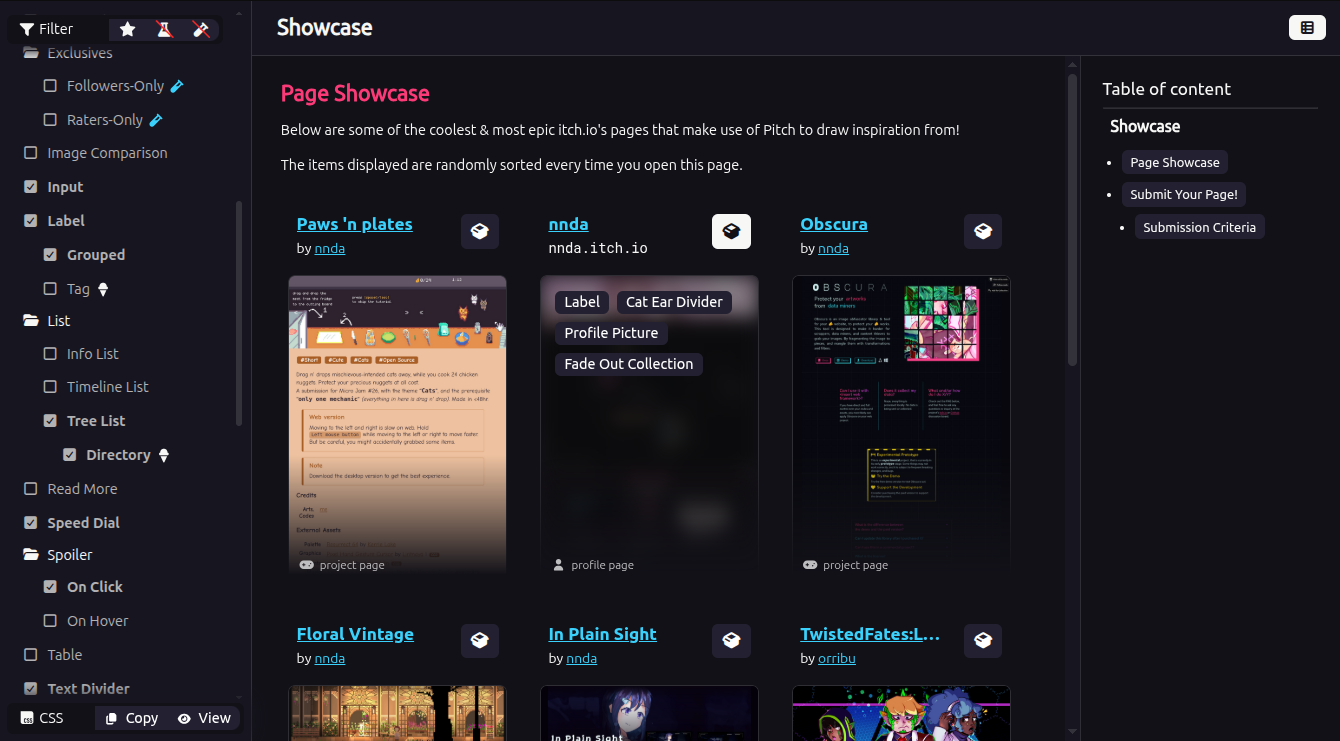Toggle the crossed-out flask filter icon
Screen dimensions: 1340x741
point(164,29)
